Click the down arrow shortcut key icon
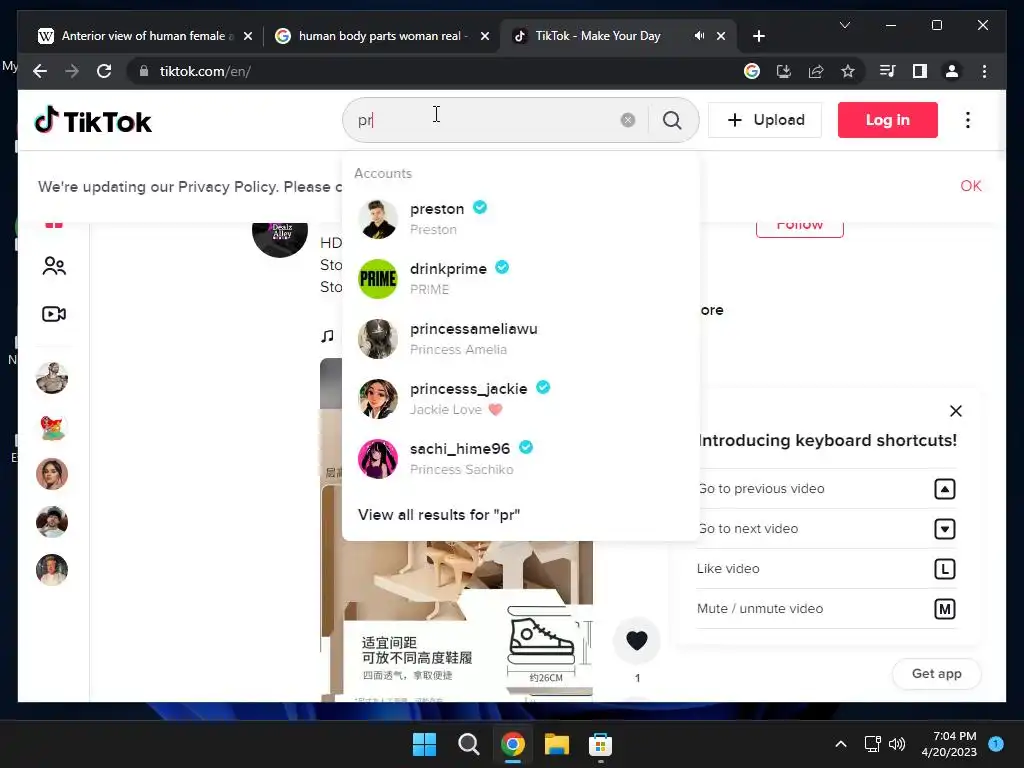Screen dimensions: 1024x768 tap(944, 529)
